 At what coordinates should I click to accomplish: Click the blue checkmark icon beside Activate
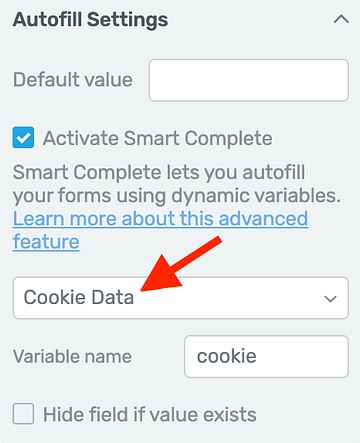[x=23, y=137]
